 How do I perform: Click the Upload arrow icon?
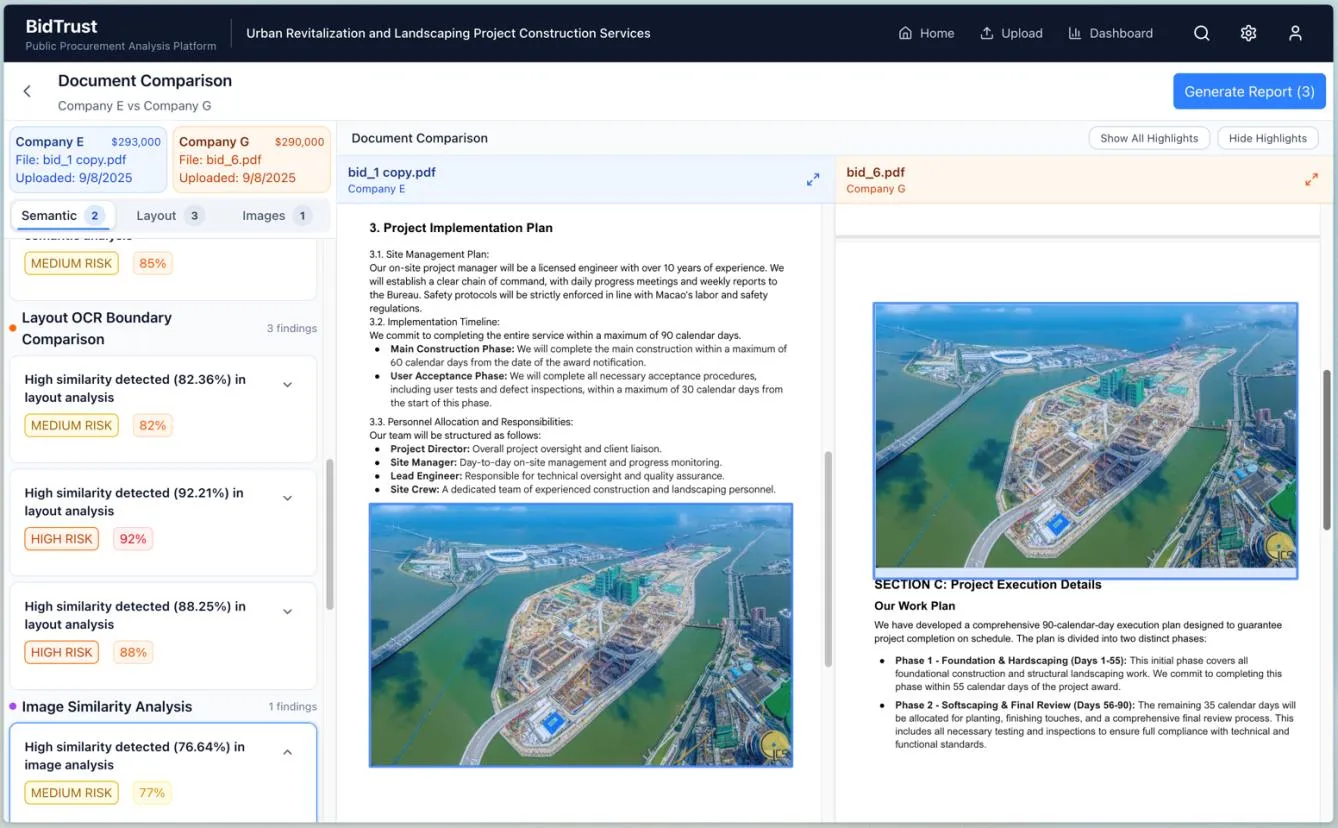point(987,33)
